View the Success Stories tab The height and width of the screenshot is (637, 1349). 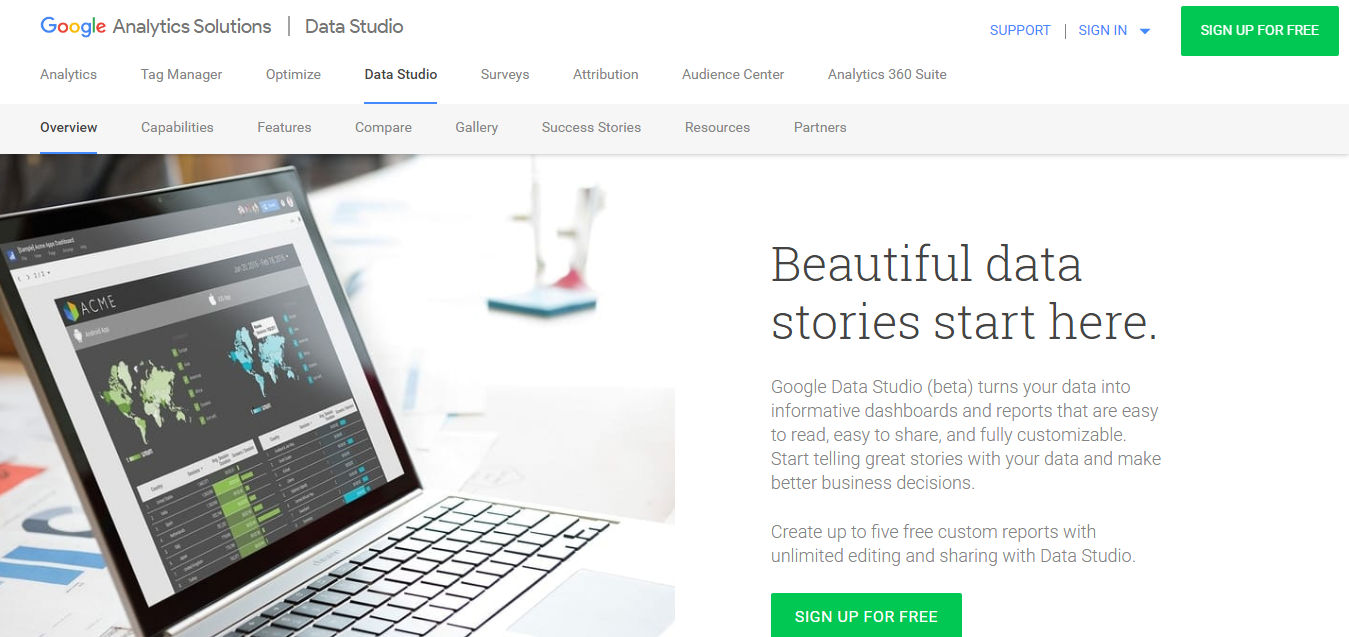(x=591, y=127)
